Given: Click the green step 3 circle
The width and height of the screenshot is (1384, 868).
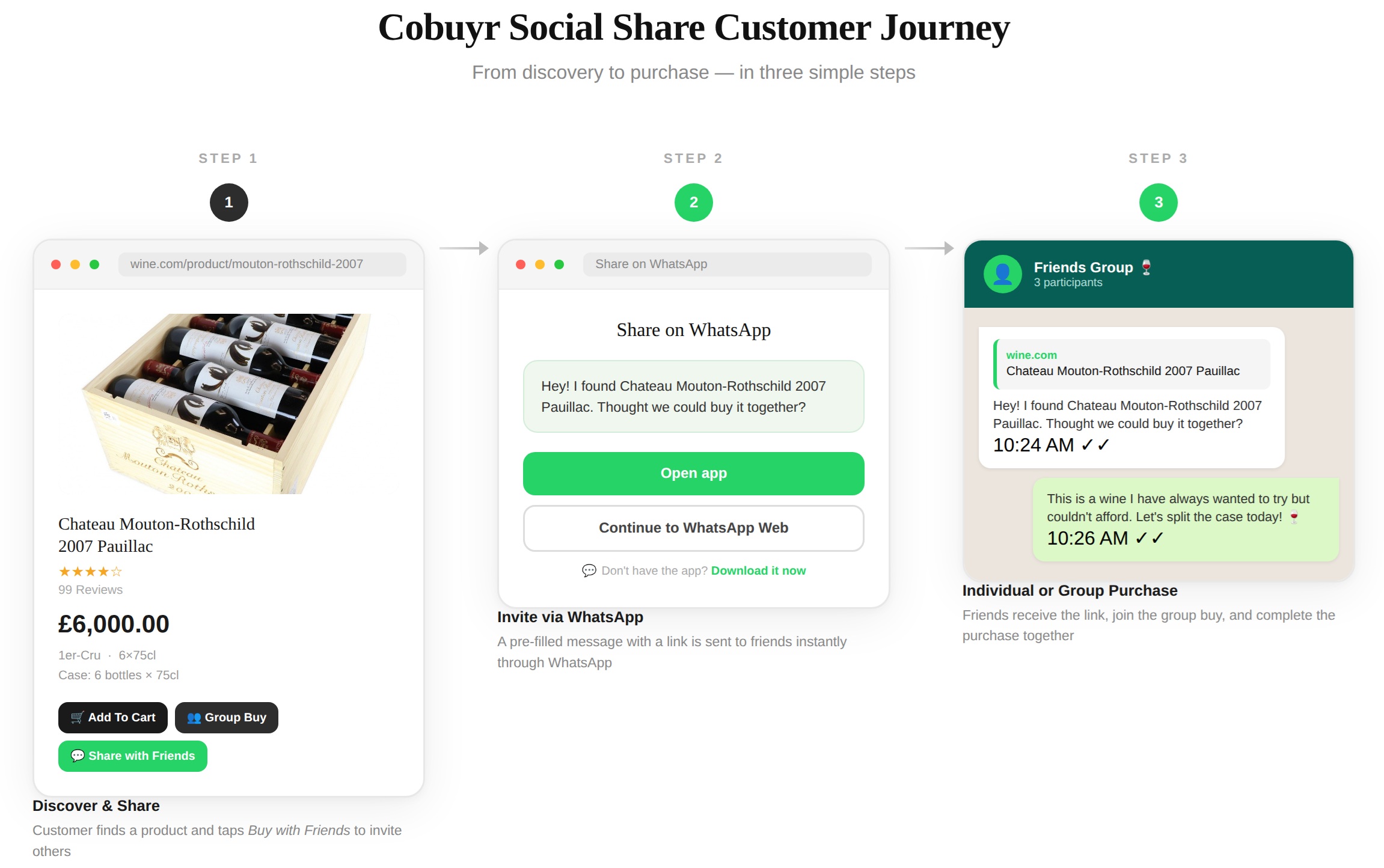Looking at the screenshot, I should tap(1158, 203).
